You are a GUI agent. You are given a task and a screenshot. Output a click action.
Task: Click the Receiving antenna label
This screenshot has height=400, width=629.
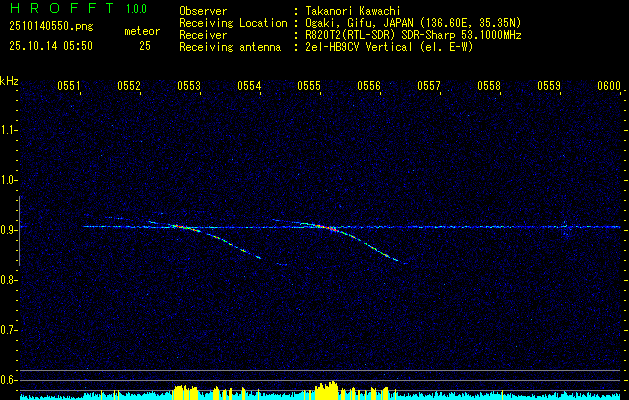[230, 47]
